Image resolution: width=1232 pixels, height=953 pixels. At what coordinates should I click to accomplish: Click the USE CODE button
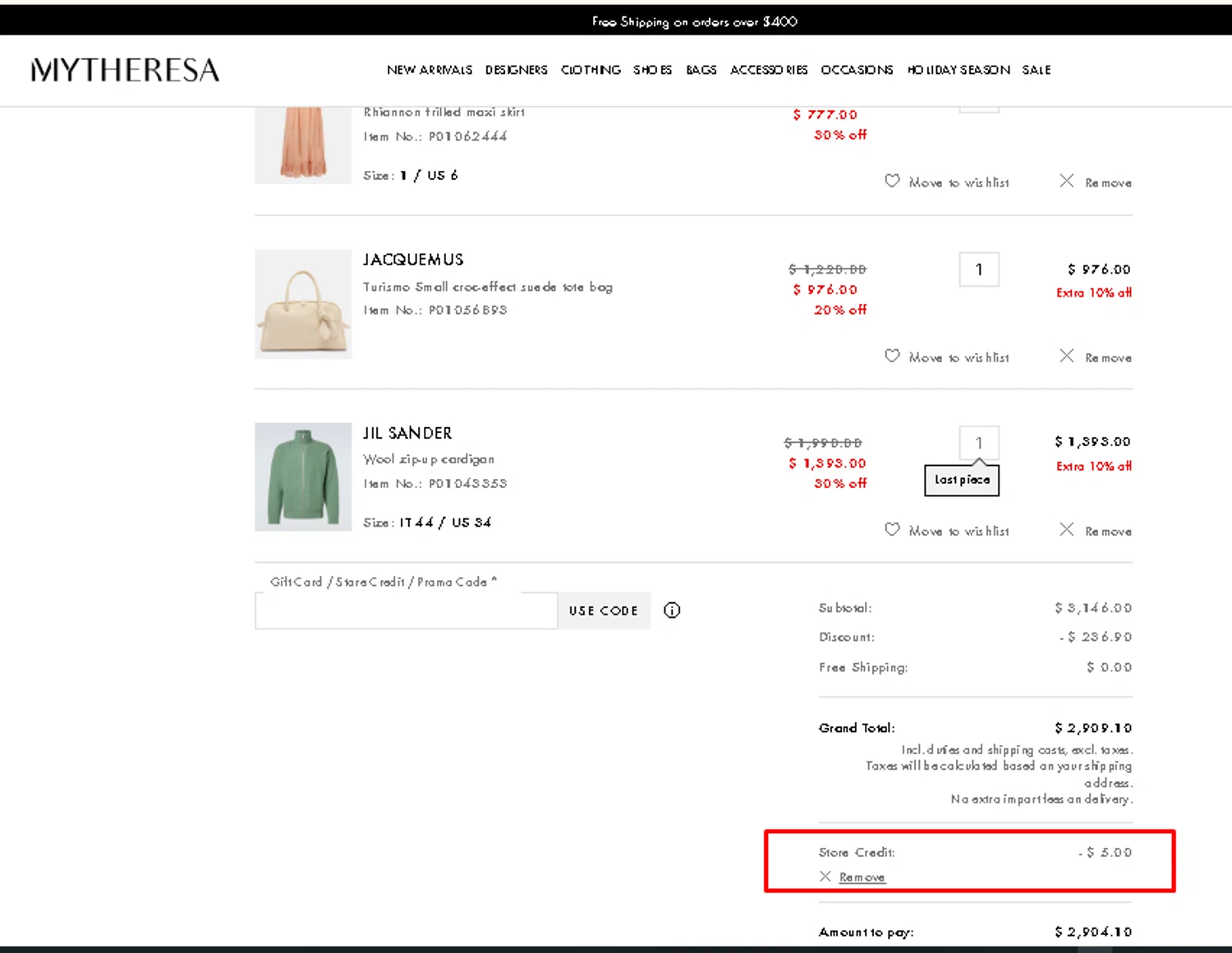(604, 610)
